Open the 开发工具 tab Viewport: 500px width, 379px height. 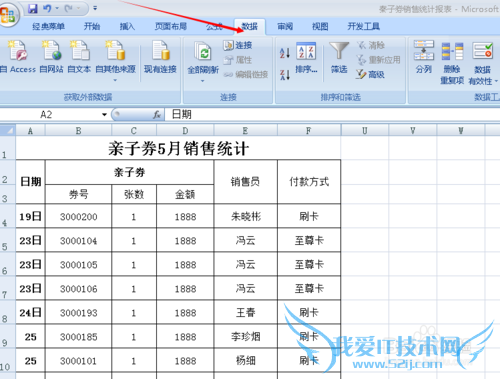tap(364, 26)
